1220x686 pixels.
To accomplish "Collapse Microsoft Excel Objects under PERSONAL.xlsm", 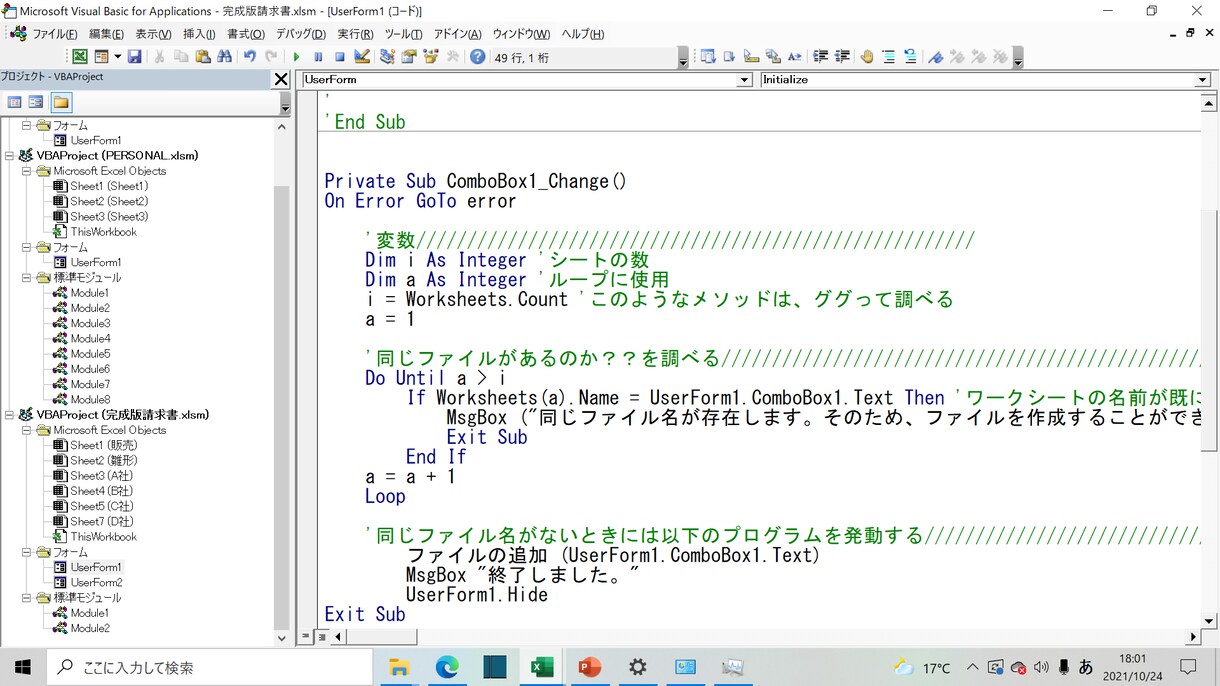I will pos(27,171).
